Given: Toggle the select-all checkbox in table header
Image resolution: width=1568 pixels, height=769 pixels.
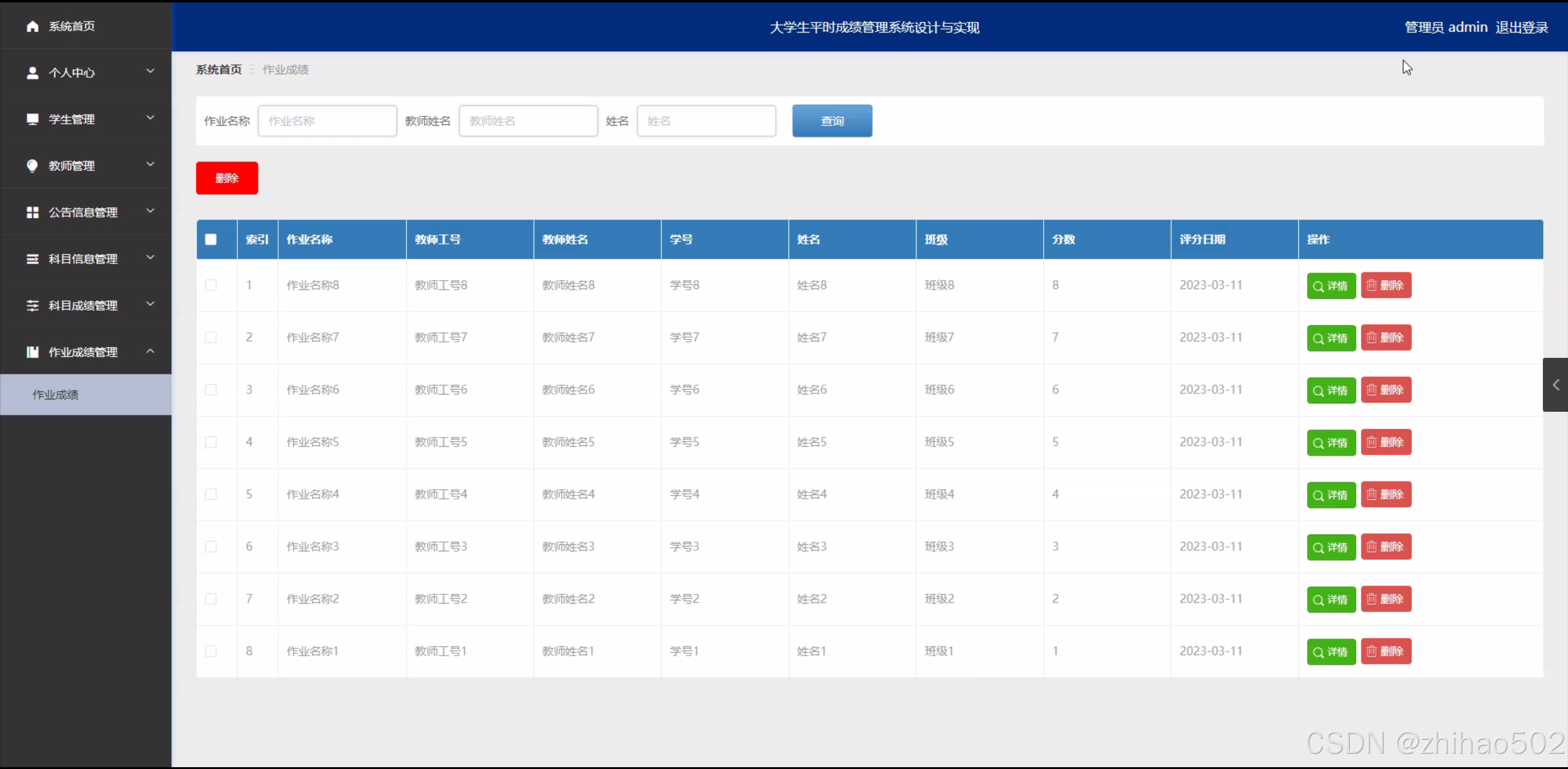Looking at the screenshot, I should click(x=211, y=240).
